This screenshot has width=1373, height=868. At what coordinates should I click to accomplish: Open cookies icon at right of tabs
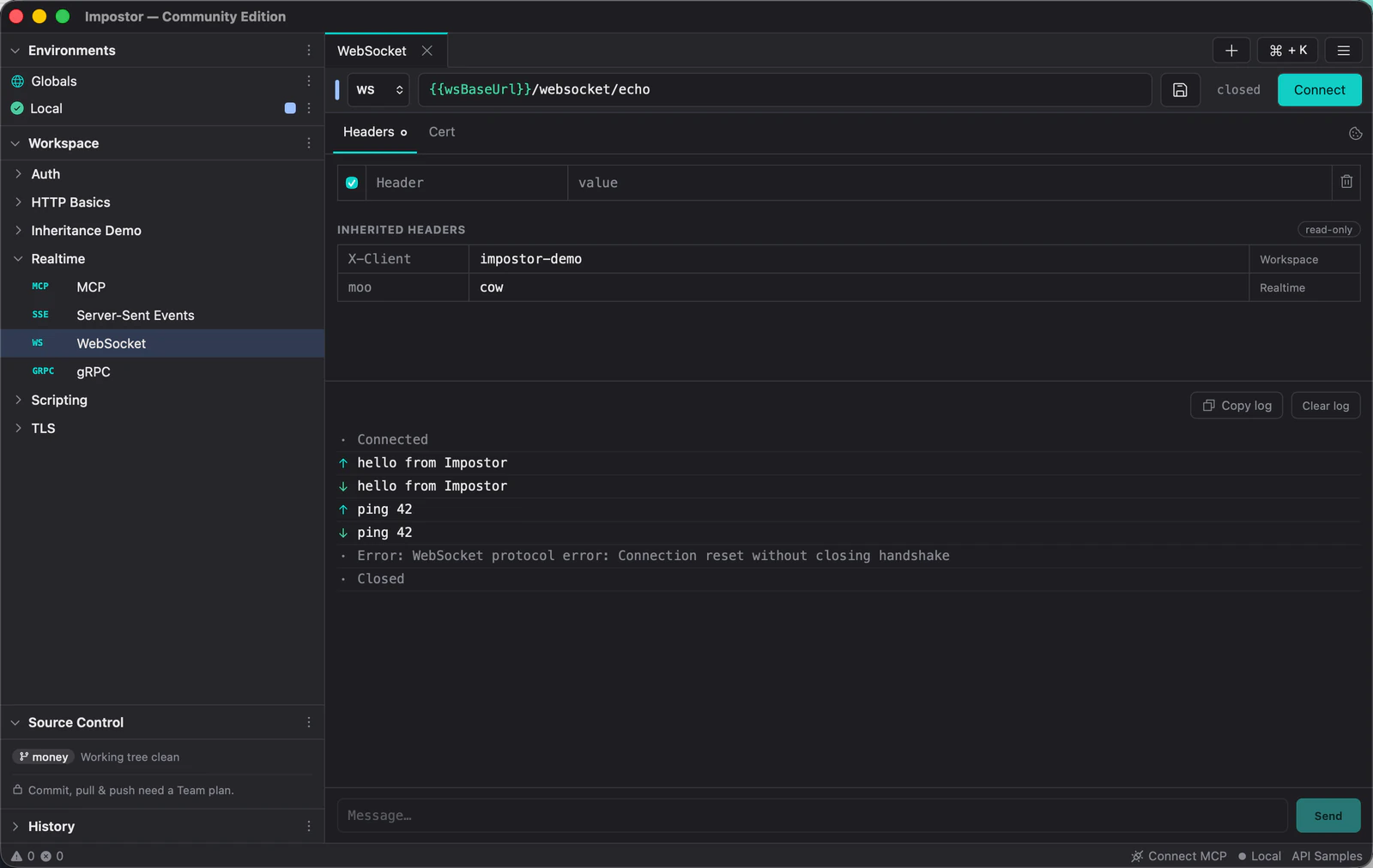[1355, 133]
